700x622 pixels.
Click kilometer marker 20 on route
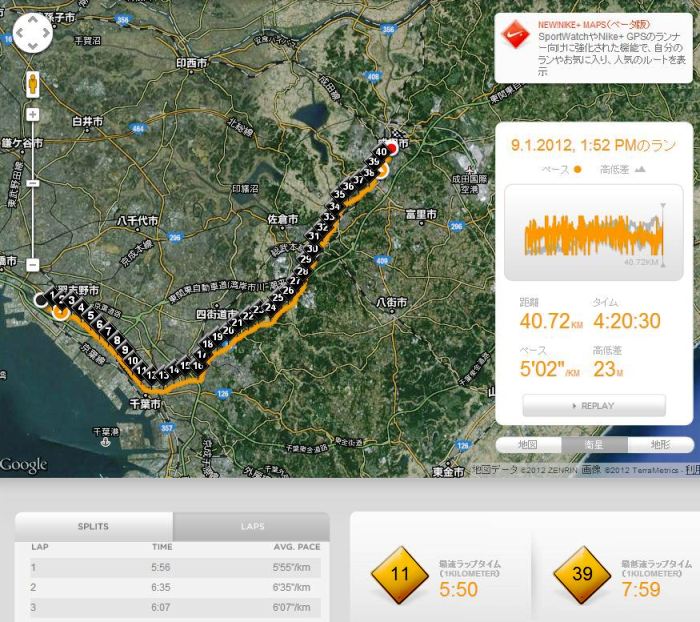point(228,330)
